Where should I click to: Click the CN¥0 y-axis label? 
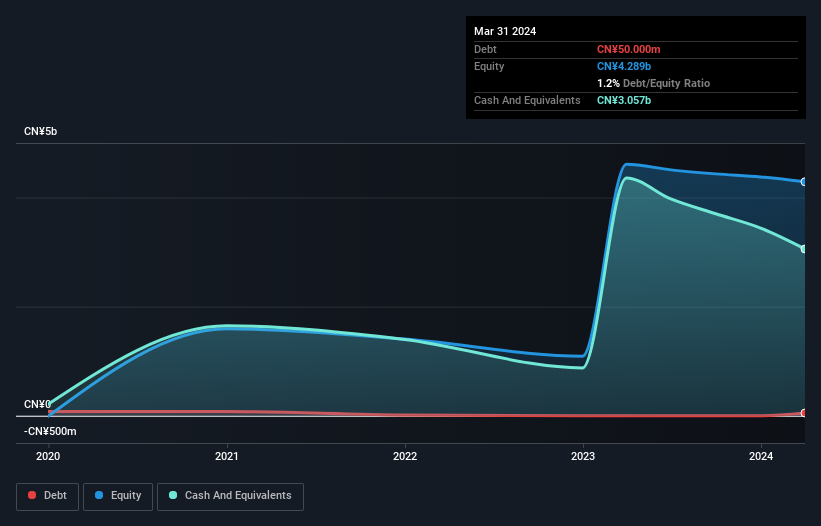pos(37,404)
